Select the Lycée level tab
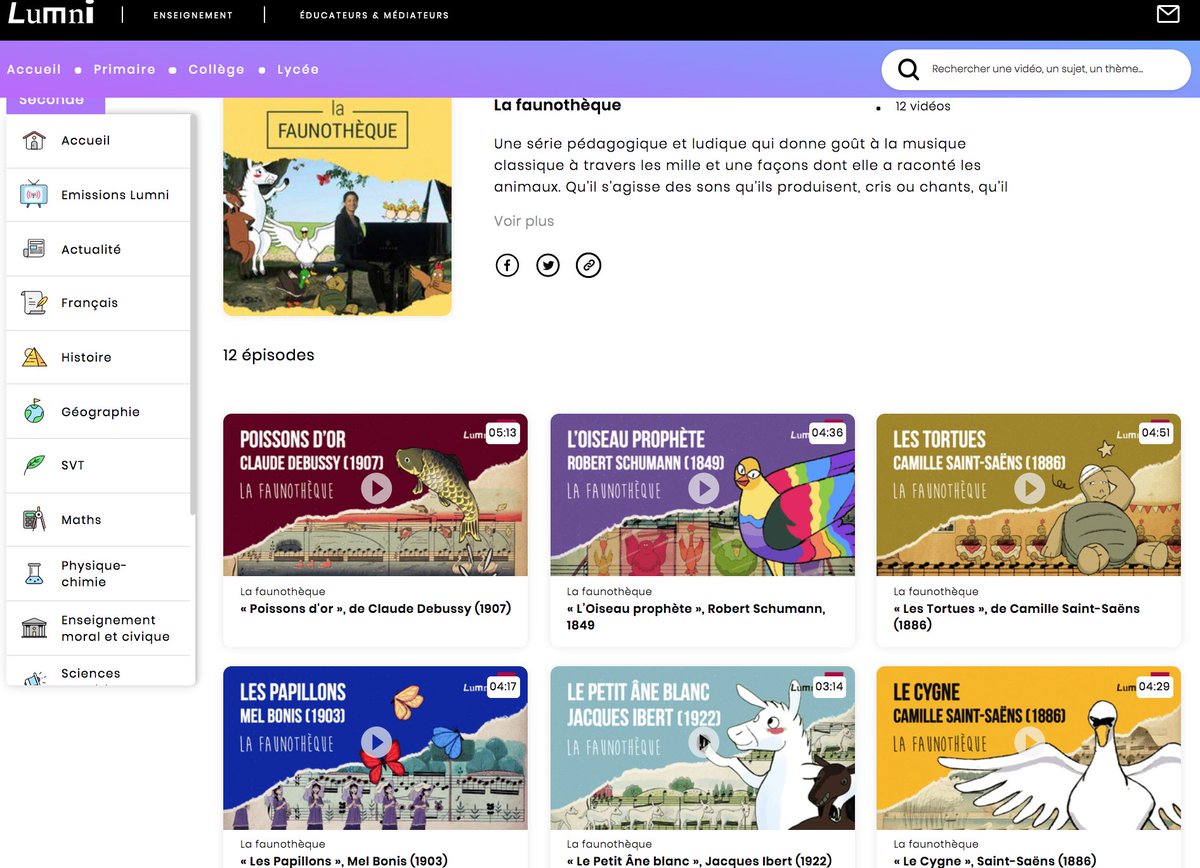This screenshot has width=1200, height=868. (298, 69)
